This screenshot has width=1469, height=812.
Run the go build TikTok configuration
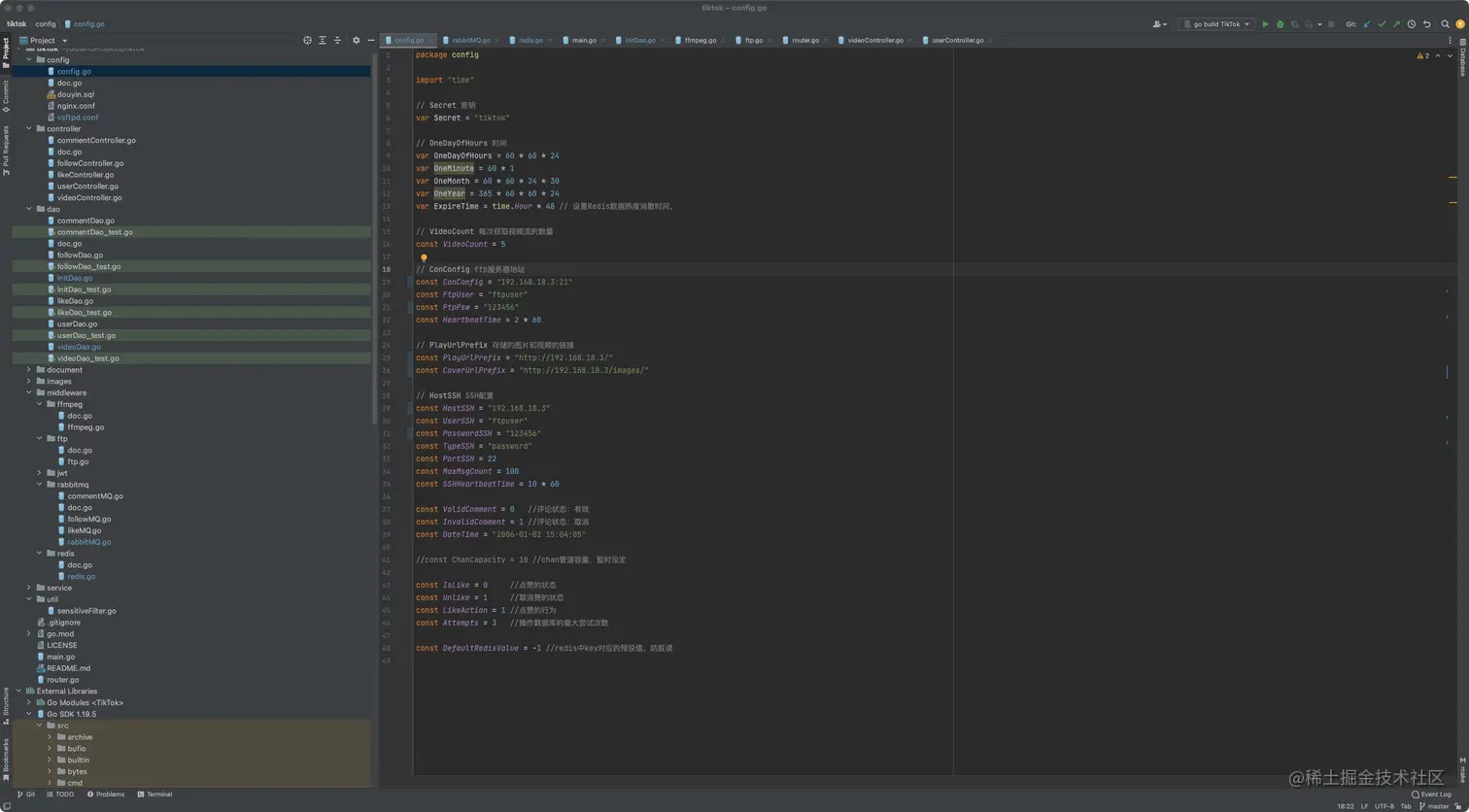pos(1265,24)
